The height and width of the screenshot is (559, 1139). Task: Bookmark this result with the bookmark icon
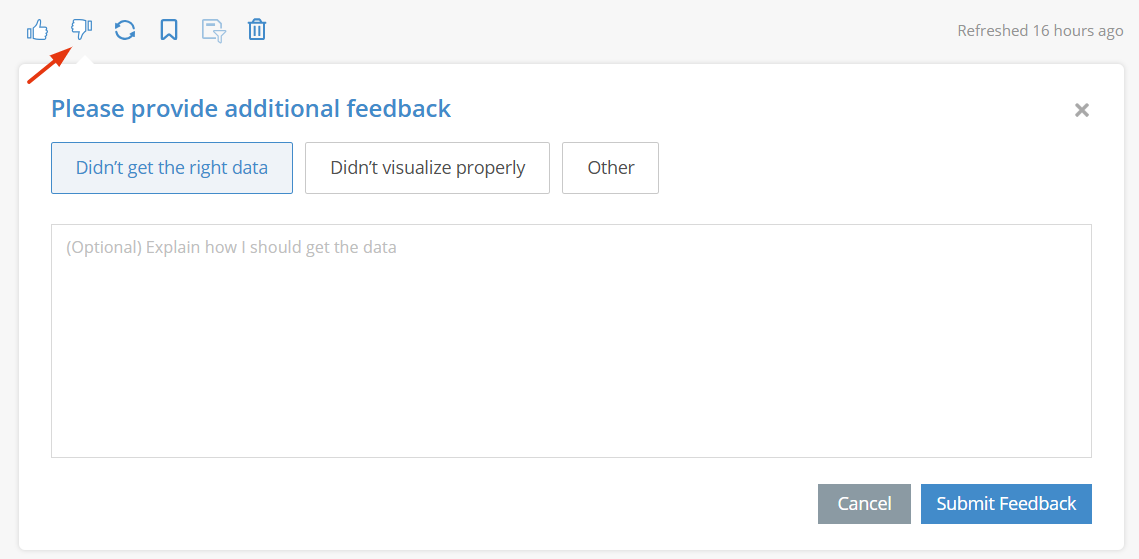[169, 30]
